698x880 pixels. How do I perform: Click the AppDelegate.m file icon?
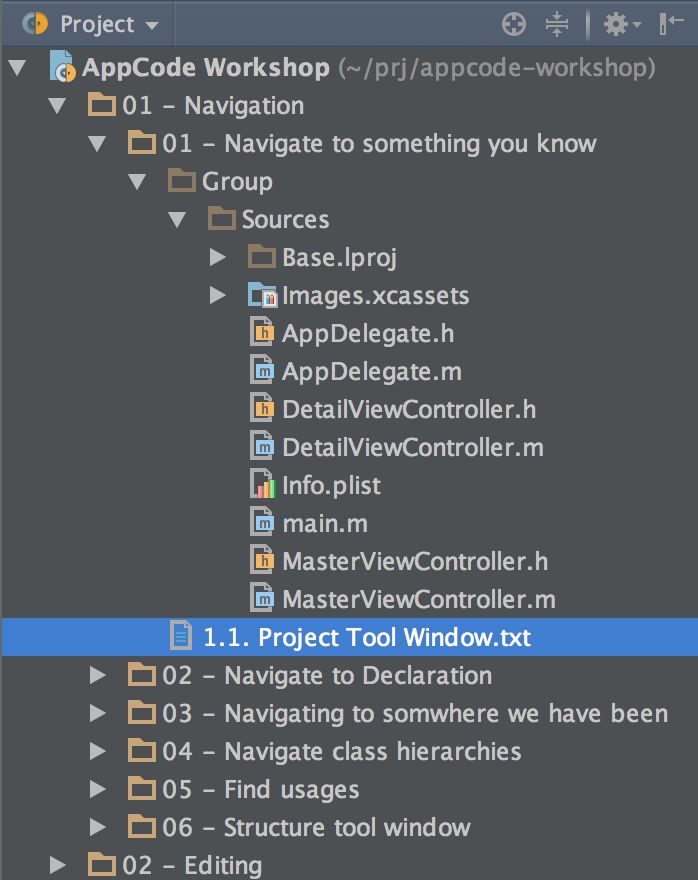click(x=262, y=370)
